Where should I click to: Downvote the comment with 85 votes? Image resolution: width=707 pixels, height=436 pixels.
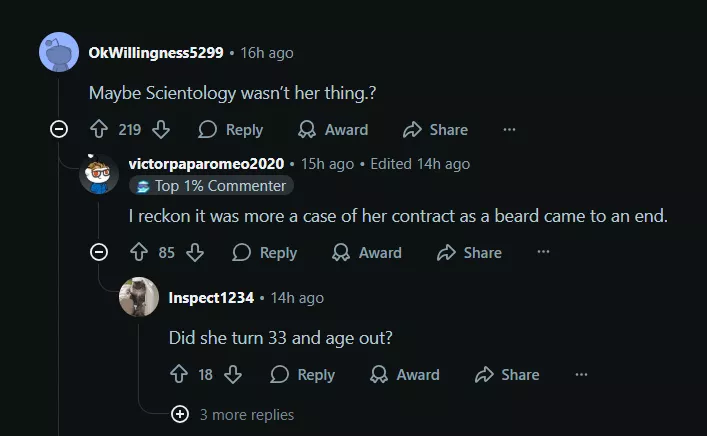[195, 252]
